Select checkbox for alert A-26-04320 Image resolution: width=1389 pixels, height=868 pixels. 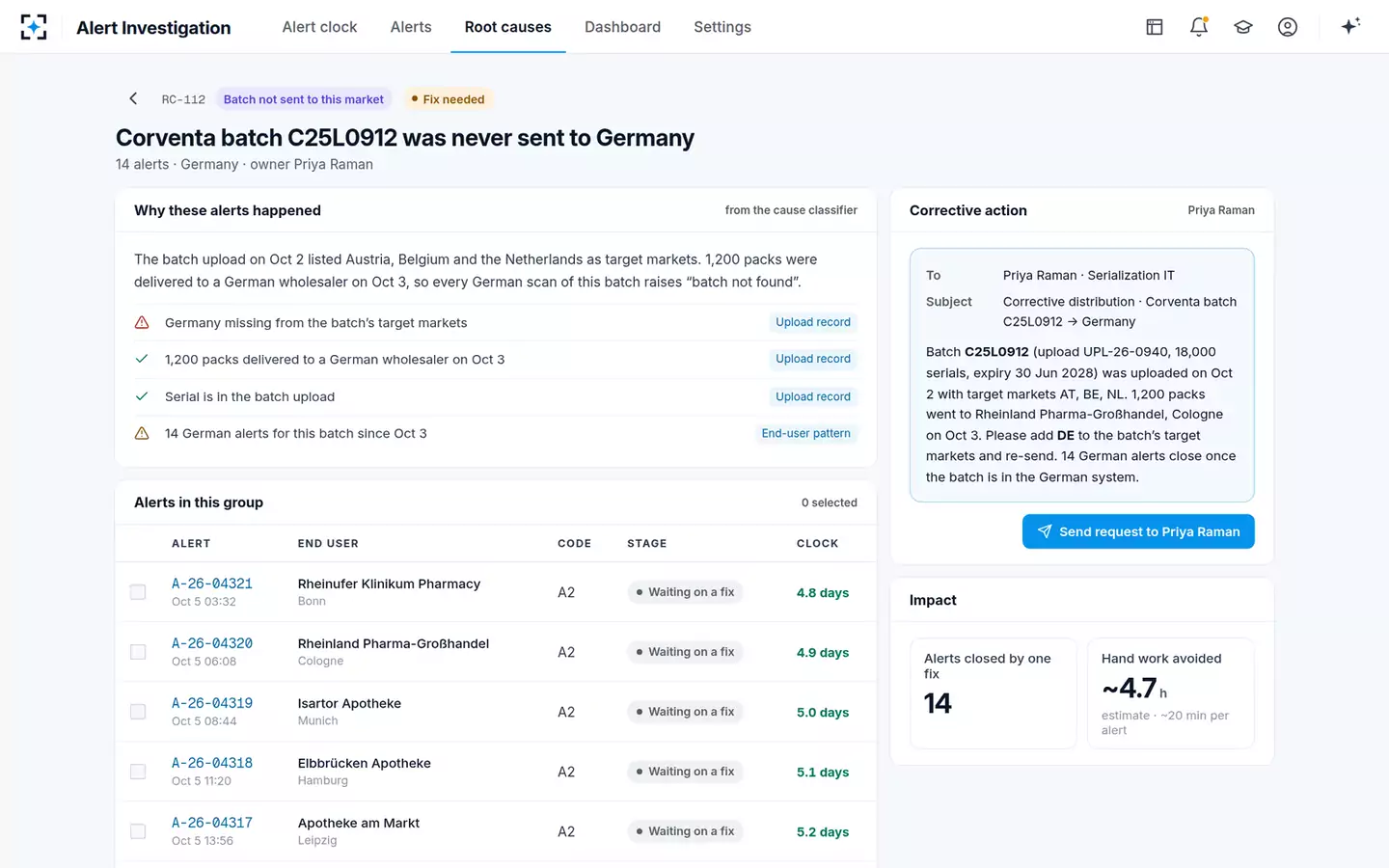[x=138, y=652]
